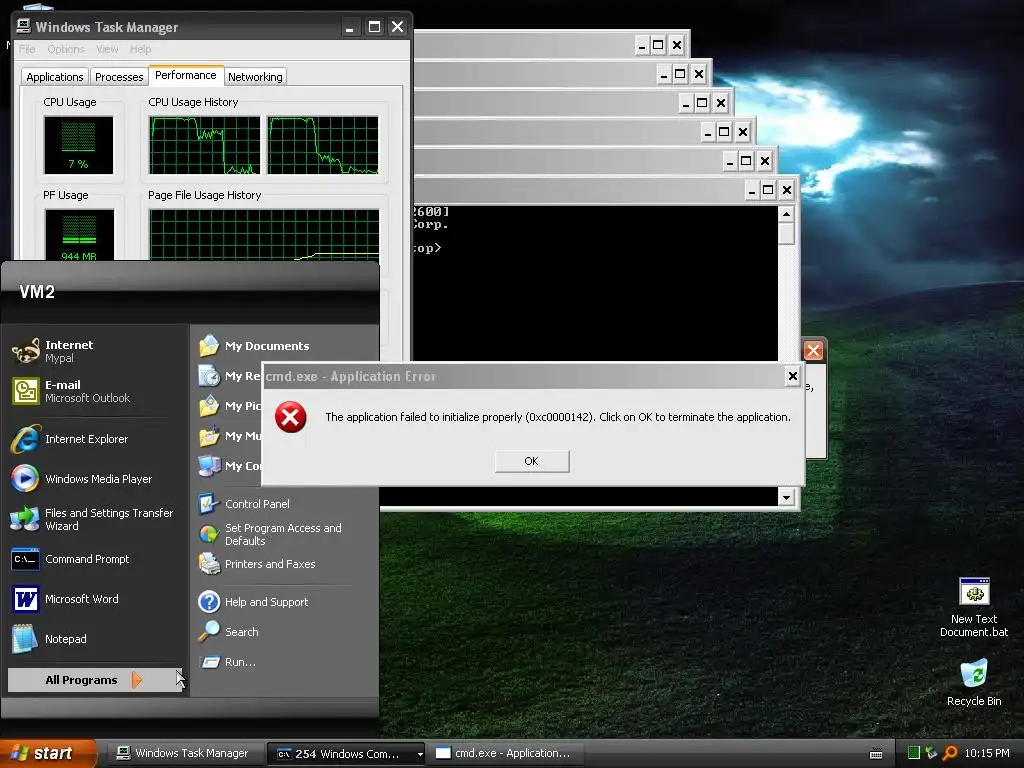Image resolution: width=1024 pixels, height=768 pixels.
Task: Click the command window scroll up arrow
Action: (x=786, y=214)
